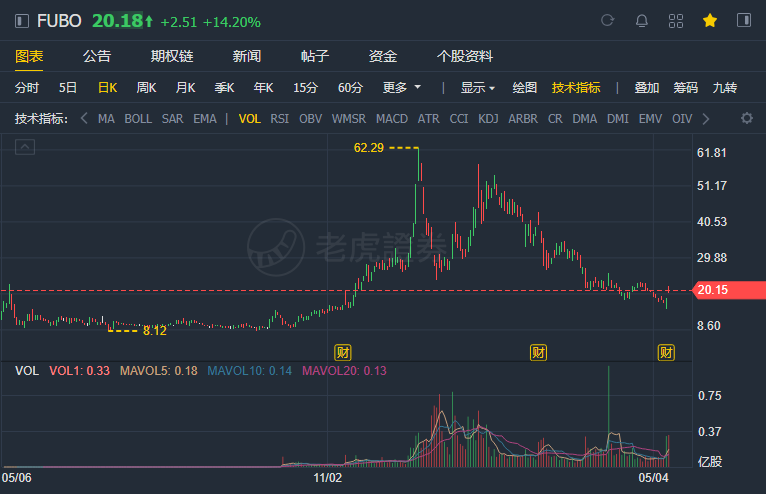Select the KDJ indicator

(x=488, y=119)
